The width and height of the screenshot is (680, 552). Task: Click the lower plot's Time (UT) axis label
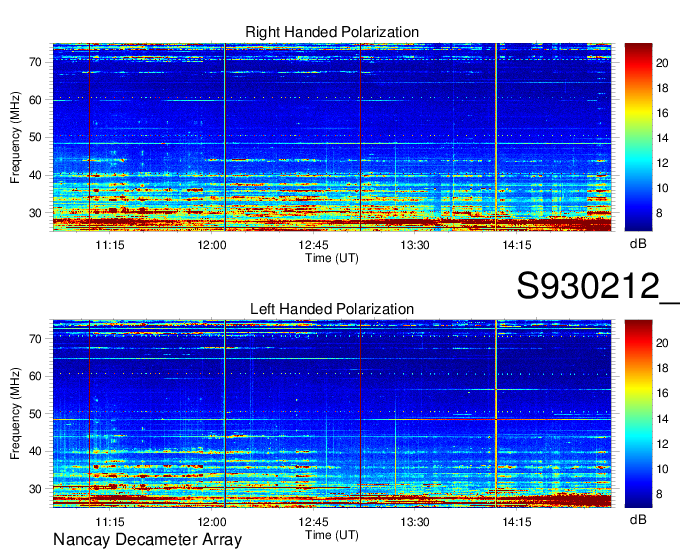[x=332, y=535]
